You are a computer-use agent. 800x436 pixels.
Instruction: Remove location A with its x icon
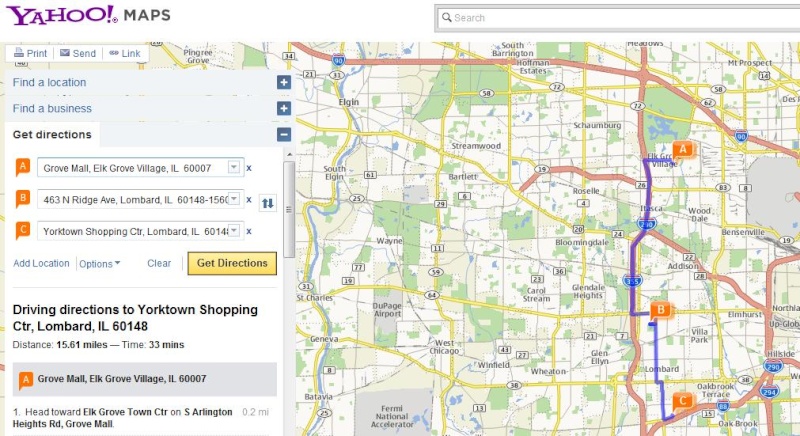coord(249,168)
